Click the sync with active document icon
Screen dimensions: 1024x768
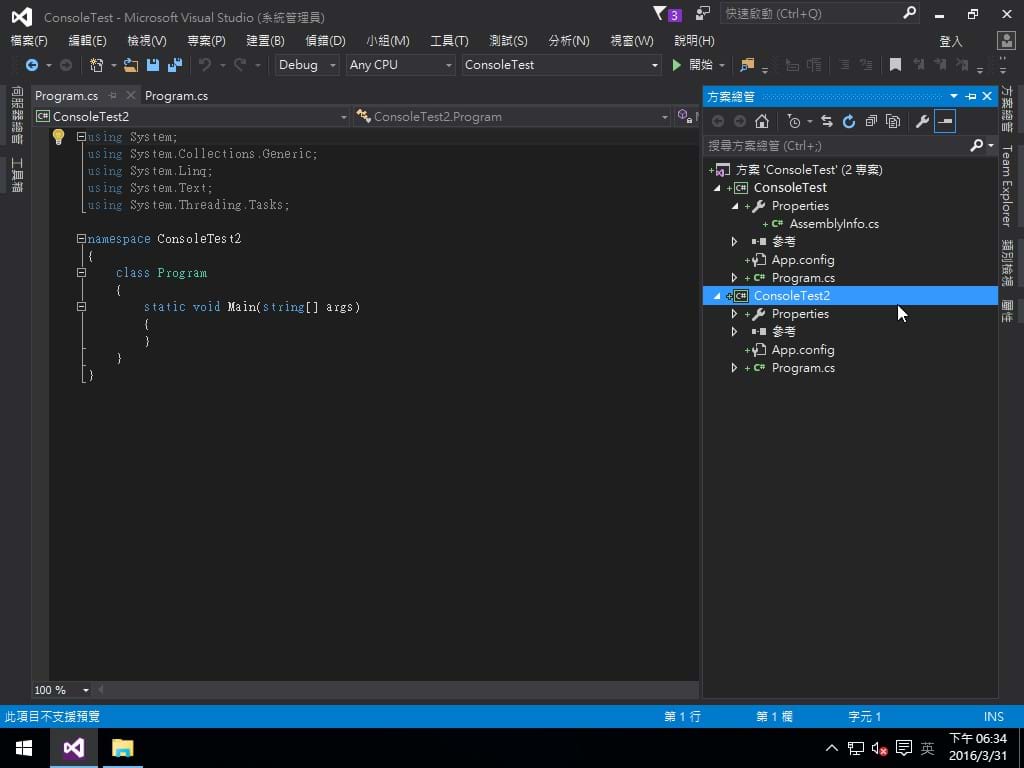[x=827, y=121]
